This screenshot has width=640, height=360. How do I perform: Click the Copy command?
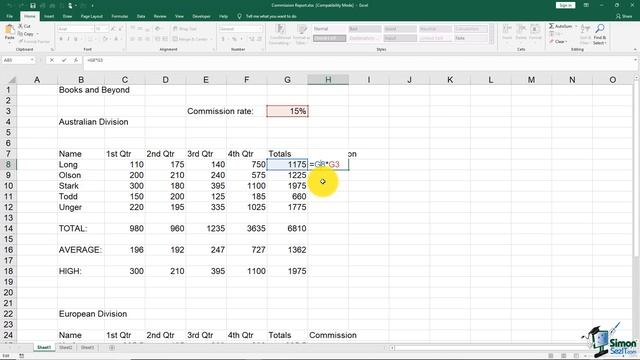(x=25, y=34)
